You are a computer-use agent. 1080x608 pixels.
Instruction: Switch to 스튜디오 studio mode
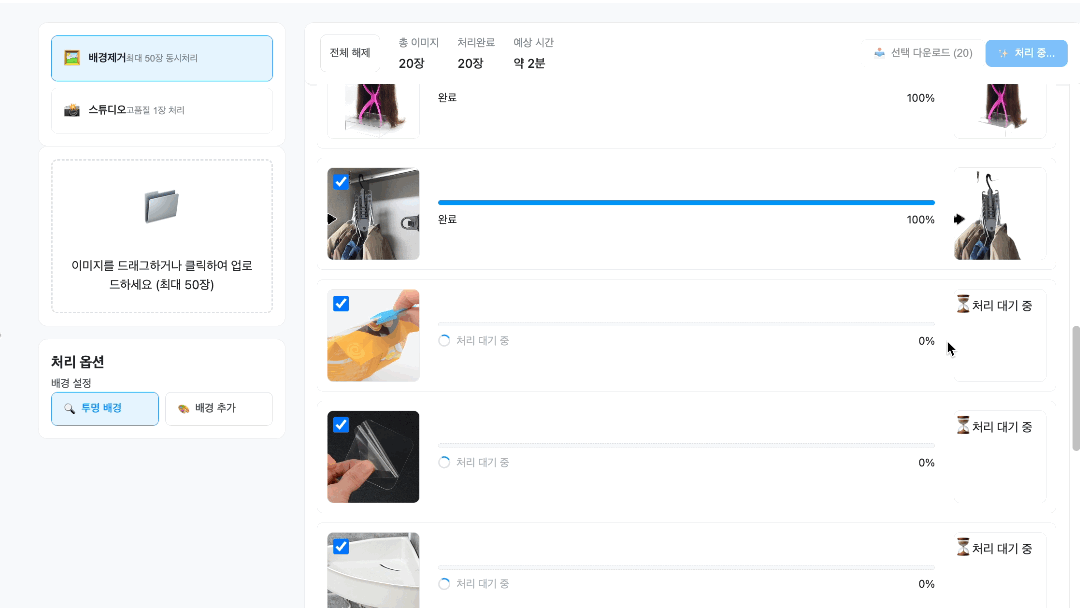click(162, 110)
